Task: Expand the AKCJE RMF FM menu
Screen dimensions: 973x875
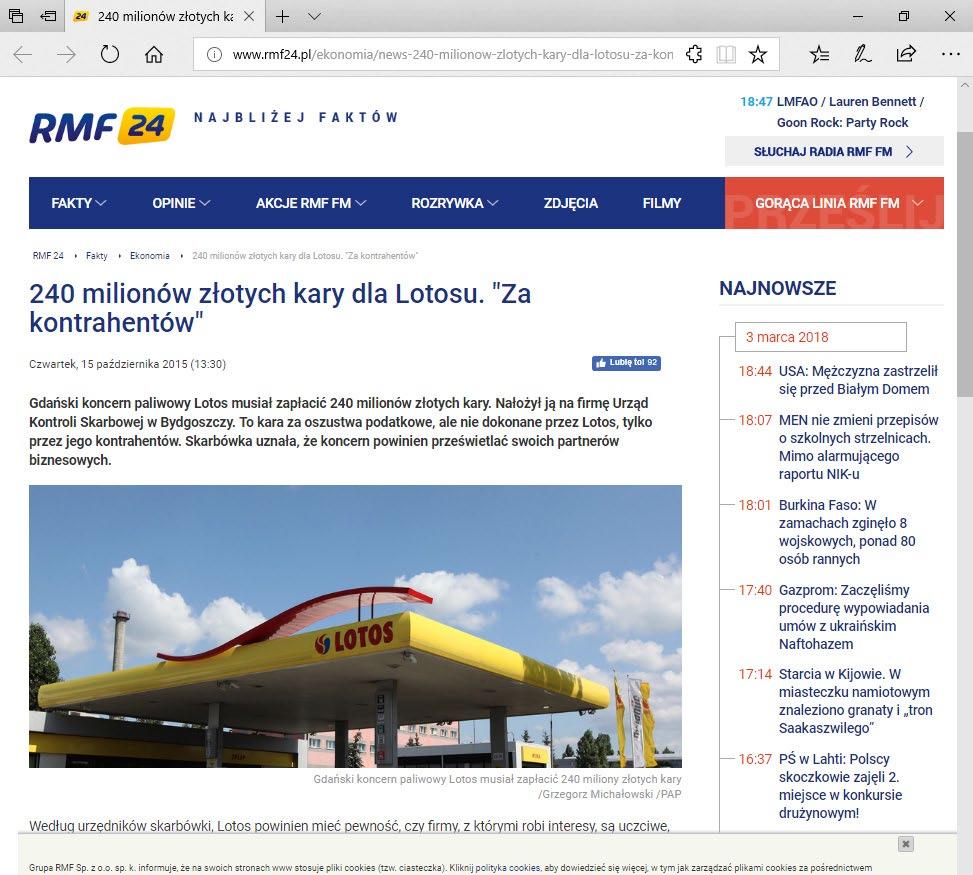Action: [x=311, y=203]
